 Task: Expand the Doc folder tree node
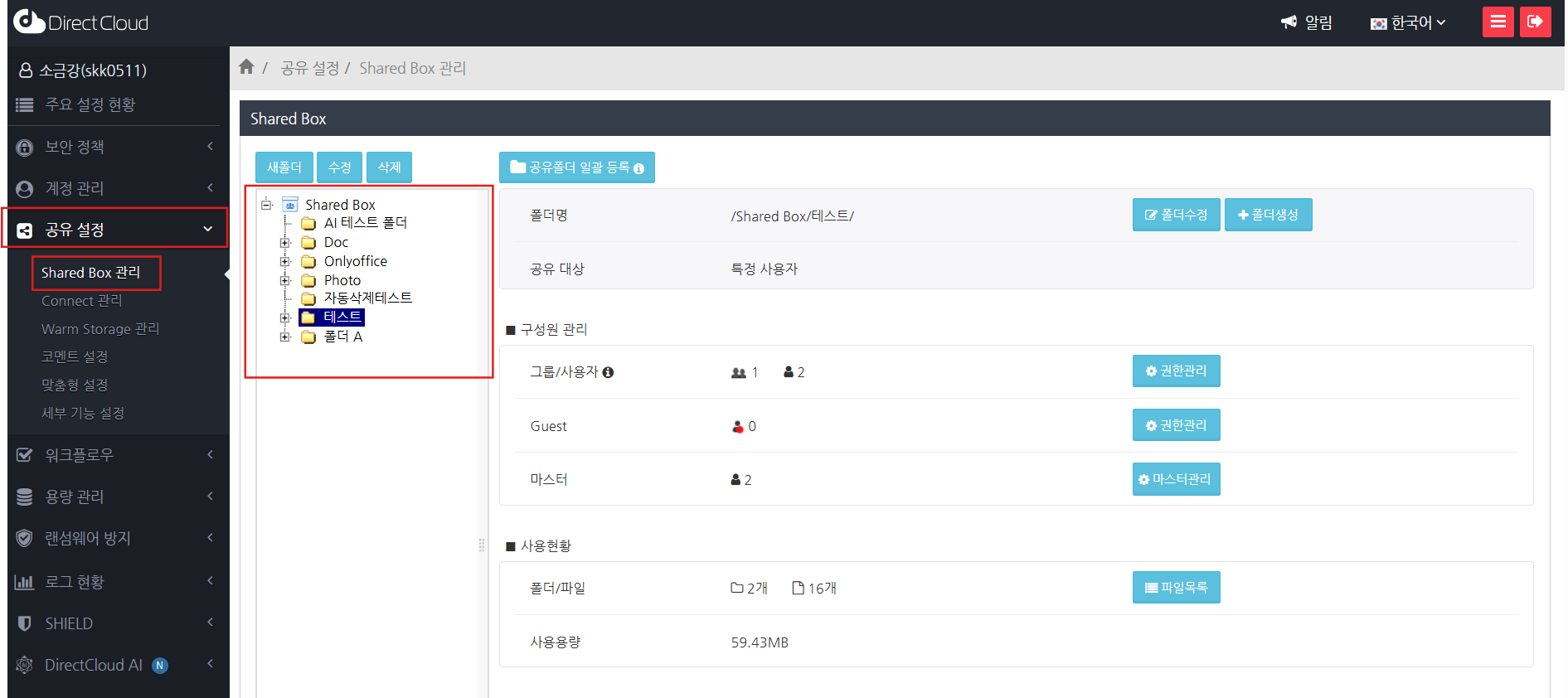[x=285, y=243]
